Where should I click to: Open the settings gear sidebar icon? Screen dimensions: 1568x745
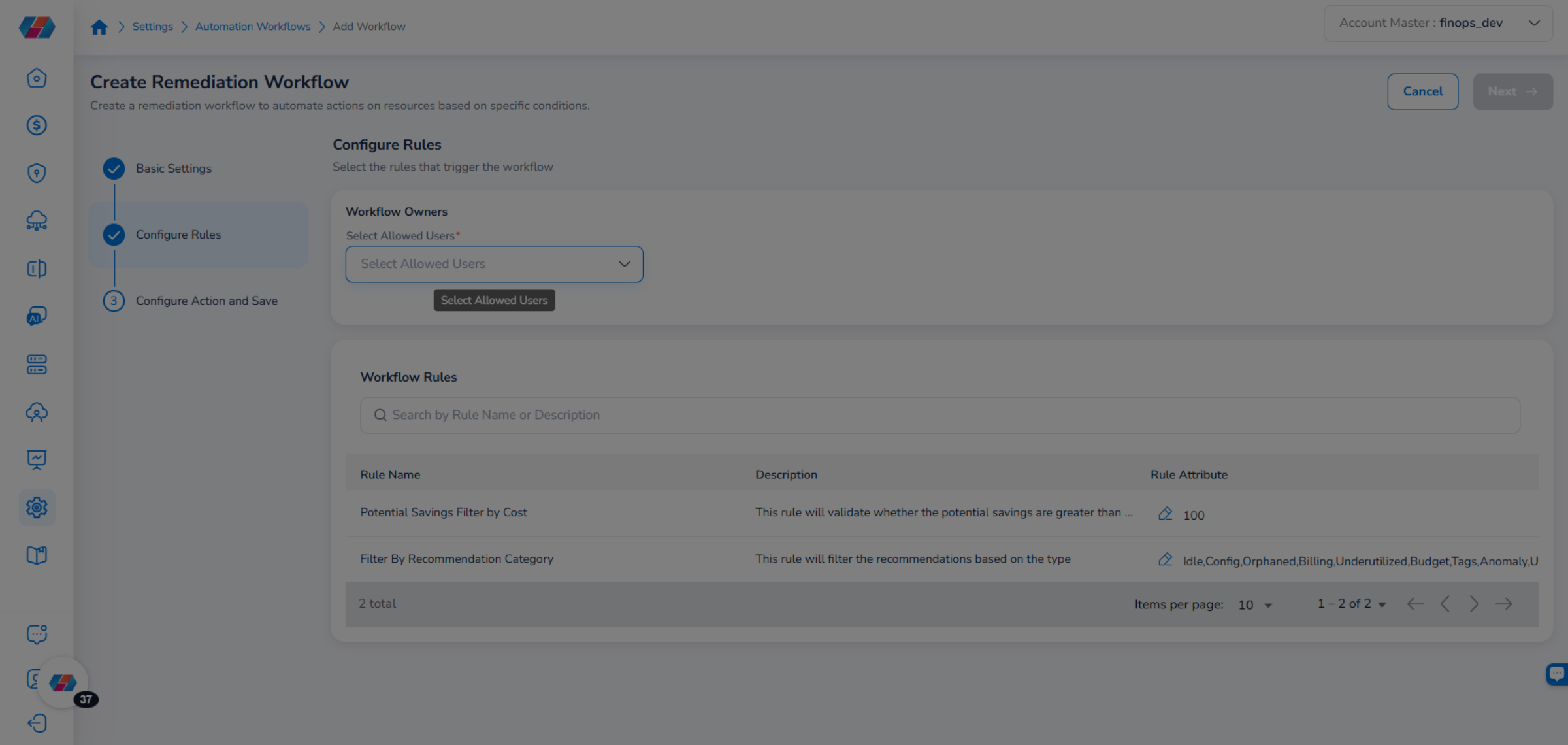pos(37,507)
